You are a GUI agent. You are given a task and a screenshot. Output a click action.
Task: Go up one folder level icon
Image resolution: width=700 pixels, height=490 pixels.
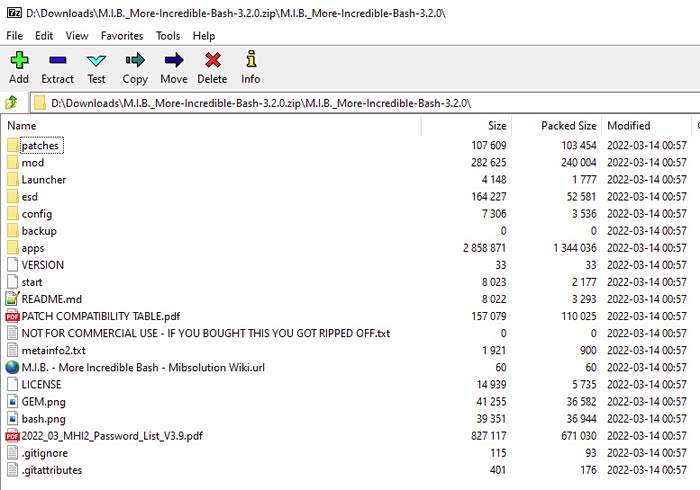(12, 103)
